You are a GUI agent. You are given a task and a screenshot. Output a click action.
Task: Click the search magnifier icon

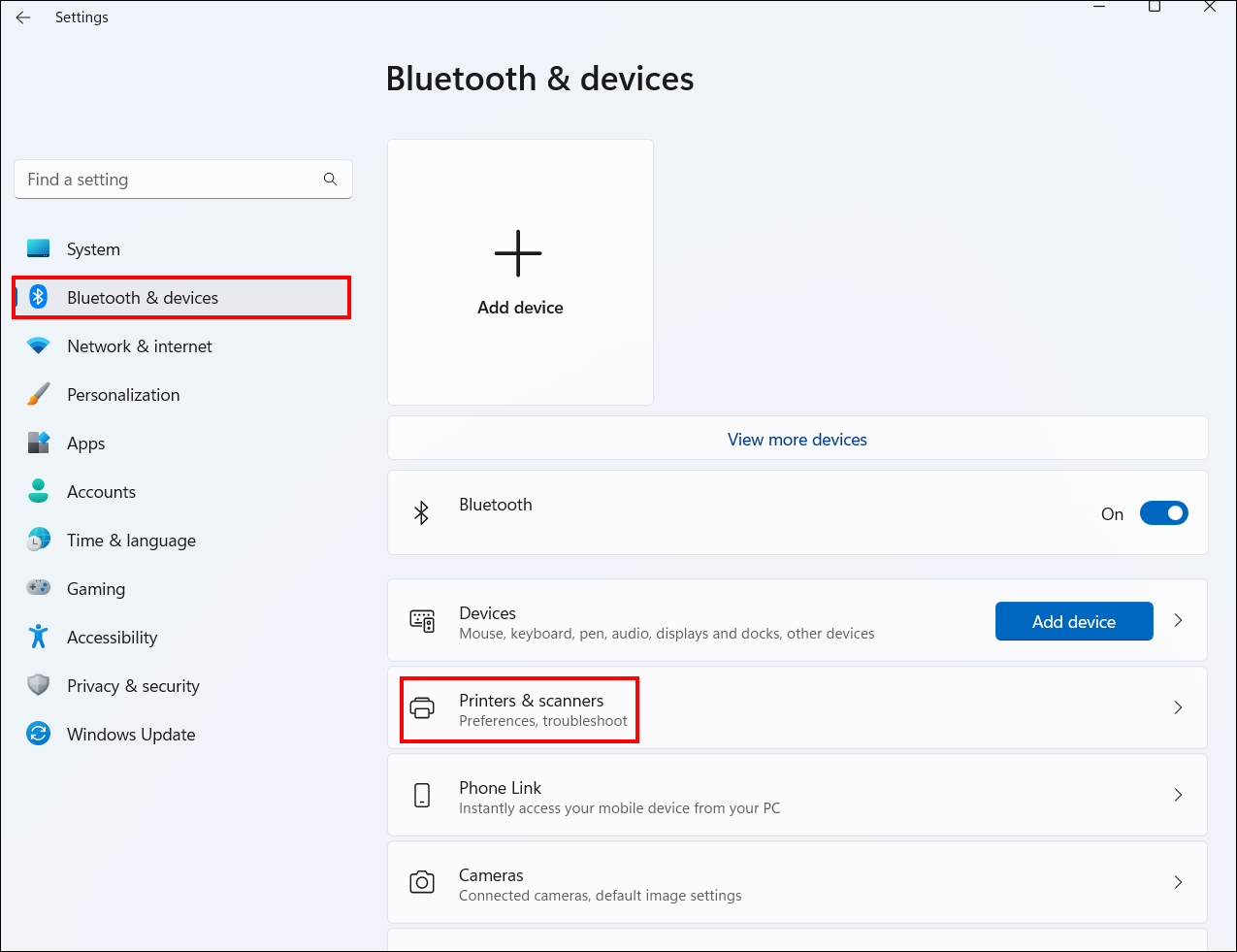tap(330, 180)
